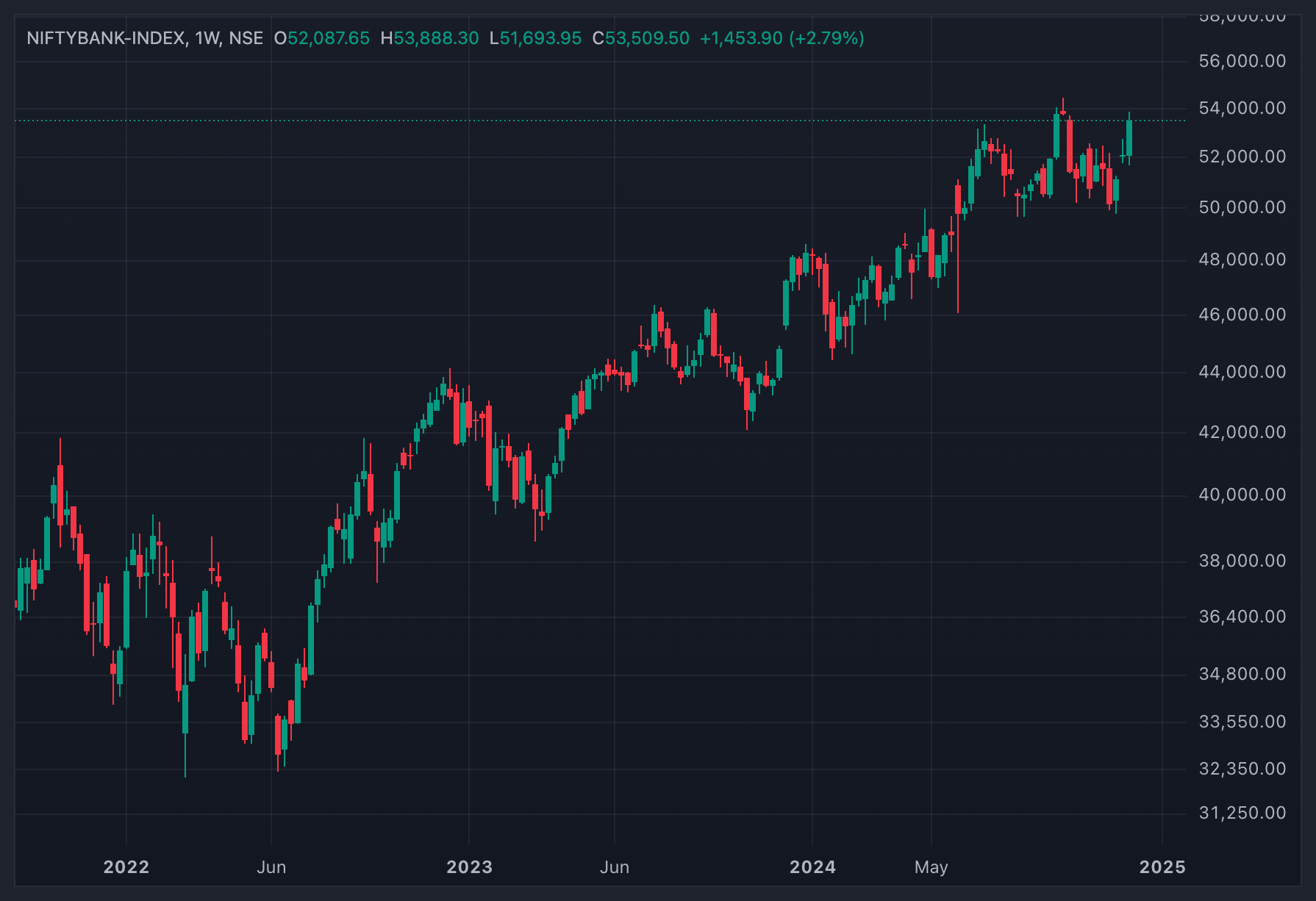Image resolution: width=1316 pixels, height=901 pixels.
Task: Click the 56,000.00 price scale label
Action: tap(1242, 61)
